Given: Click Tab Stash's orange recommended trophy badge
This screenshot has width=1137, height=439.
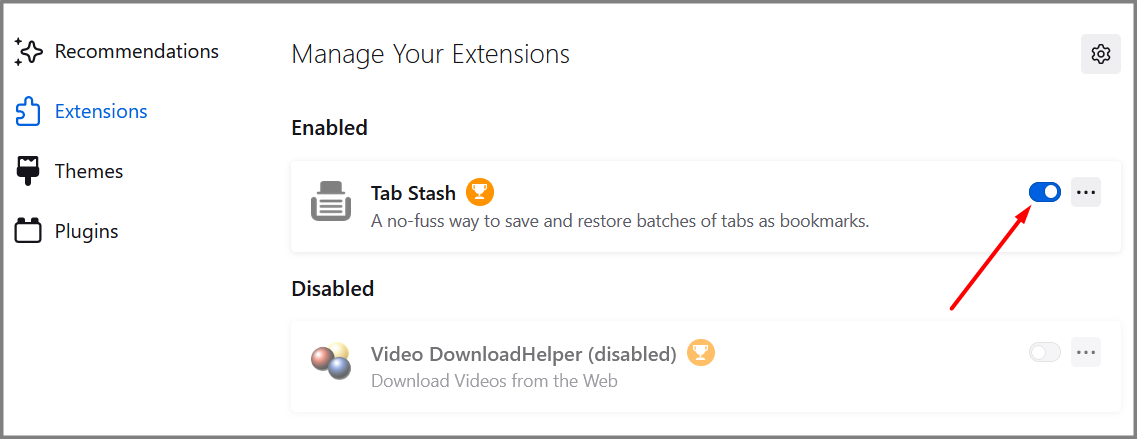Looking at the screenshot, I should [x=480, y=192].
